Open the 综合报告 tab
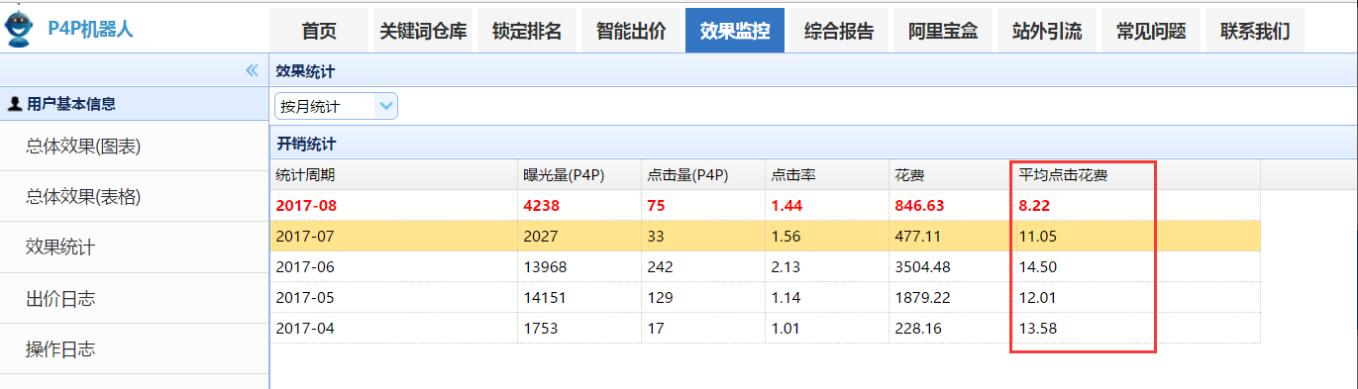Viewport: 1358px width, 389px height. 839,31
